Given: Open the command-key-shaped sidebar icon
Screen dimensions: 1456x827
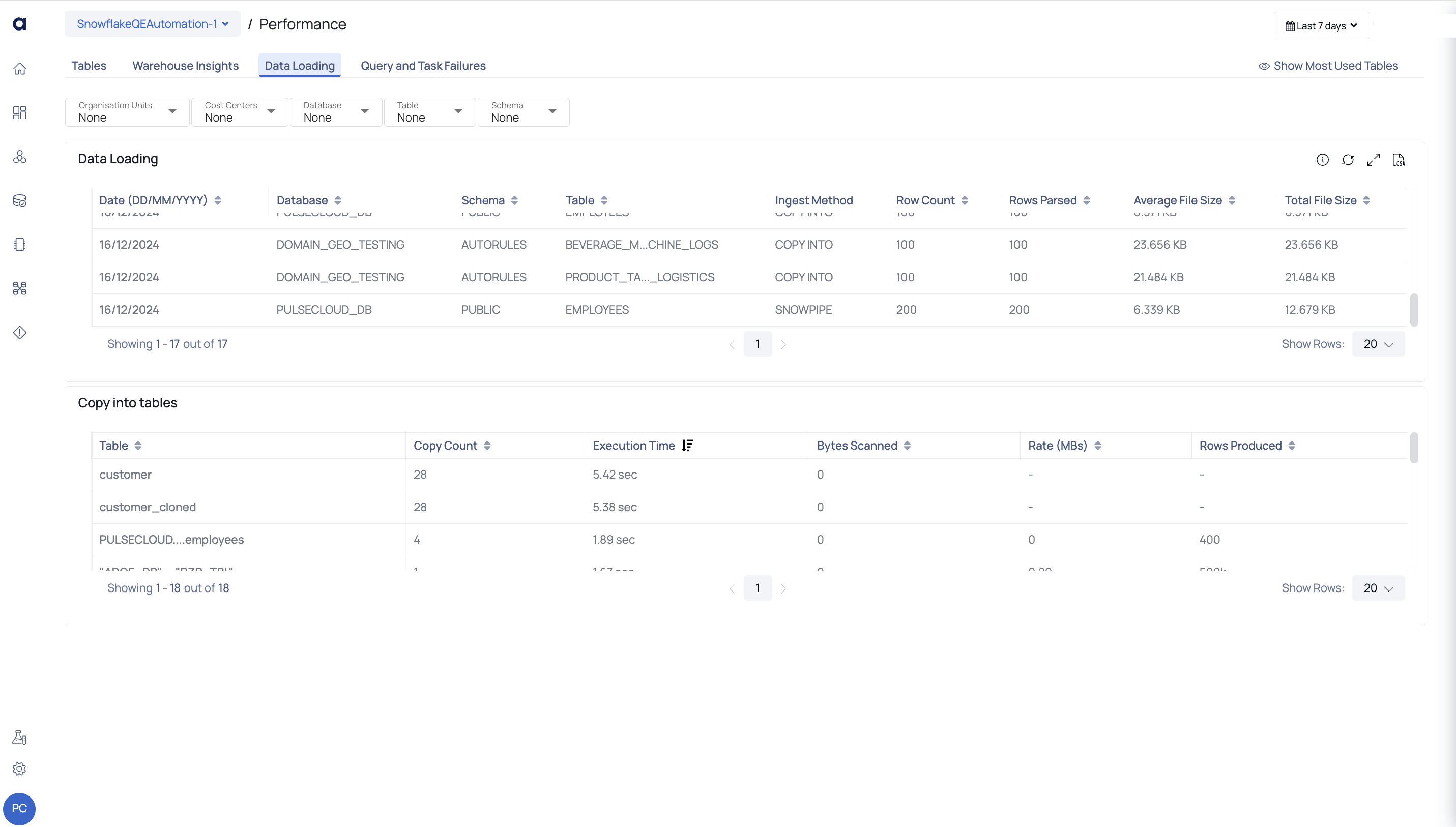Looking at the screenshot, I should point(19,288).
